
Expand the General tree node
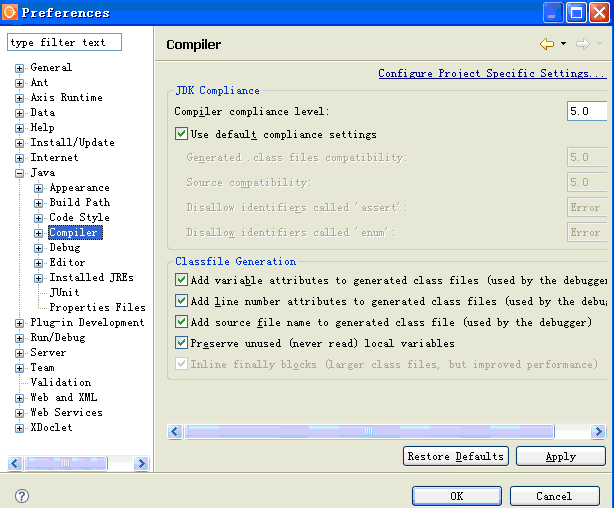click(19, 68)
